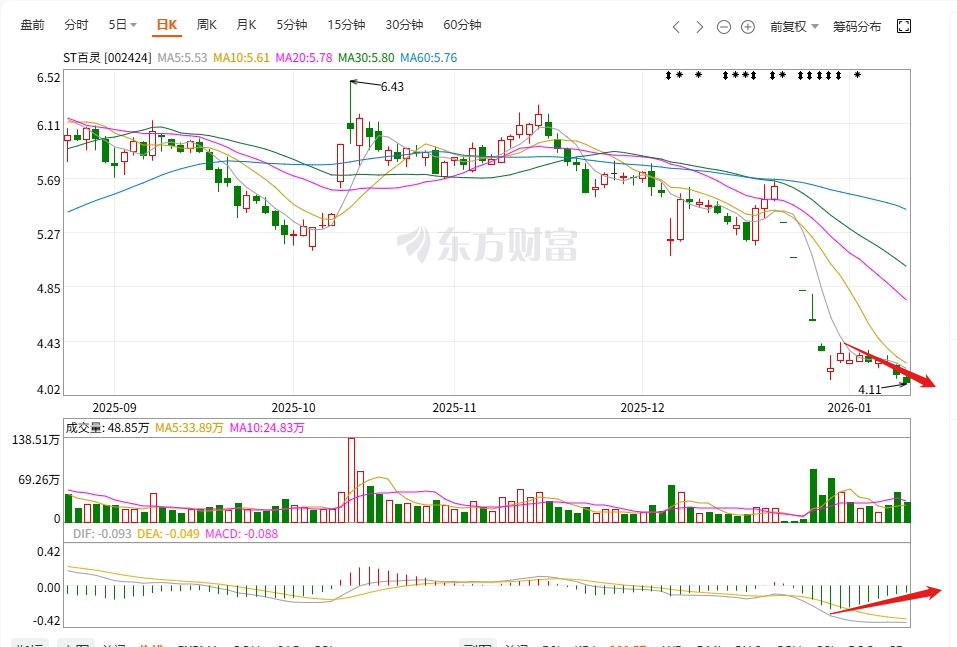Open the 筹码分布 chip distribution panel
Image resolution: width=957 pixels, height=647 pixels.
(857, 27)
